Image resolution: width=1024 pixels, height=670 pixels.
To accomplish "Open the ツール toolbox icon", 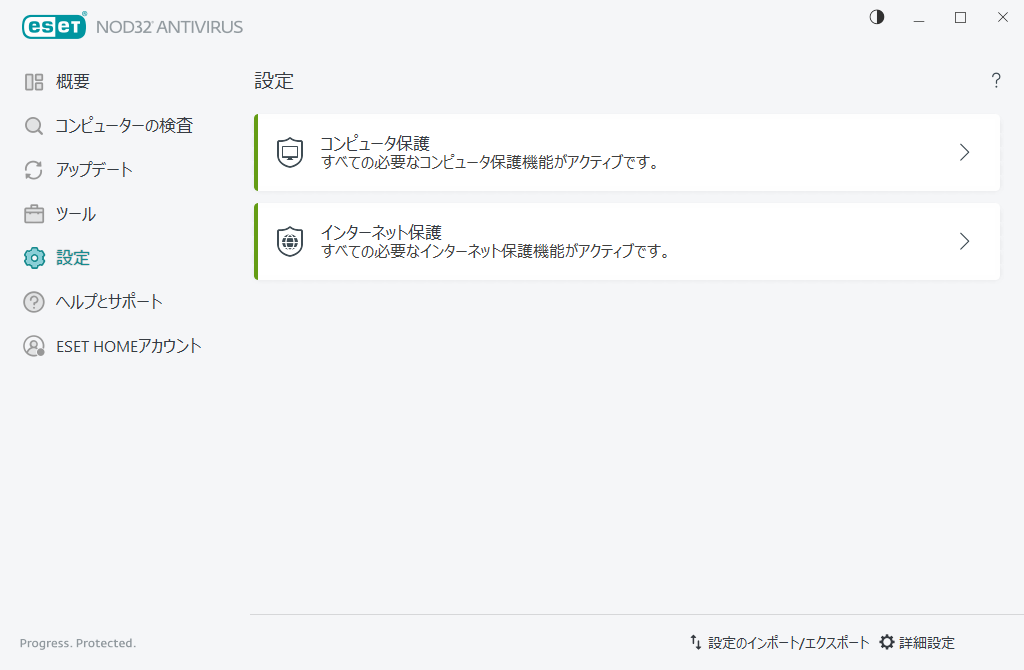I will click(33, 213).
